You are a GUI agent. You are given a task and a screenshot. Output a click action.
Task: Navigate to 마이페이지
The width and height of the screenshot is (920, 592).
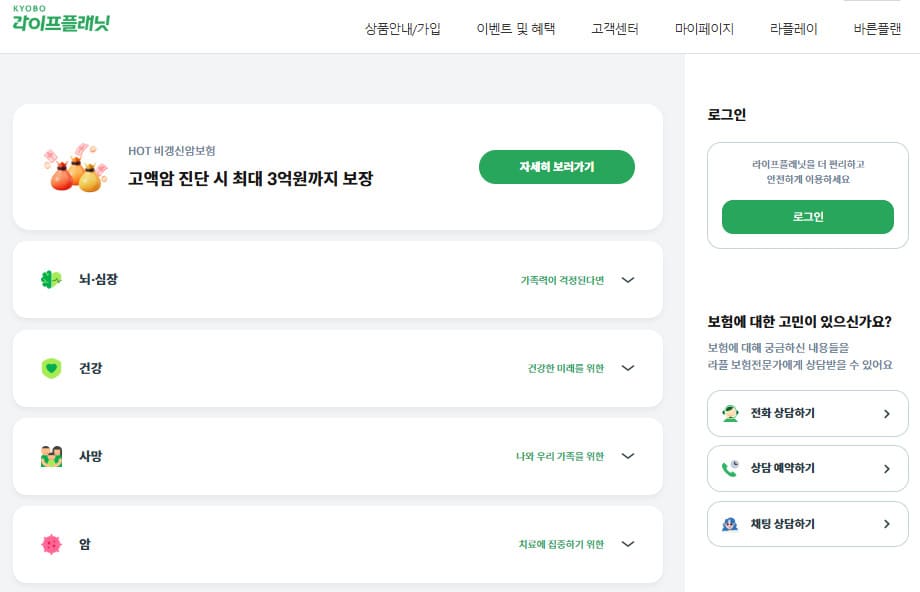pos(703,30)
